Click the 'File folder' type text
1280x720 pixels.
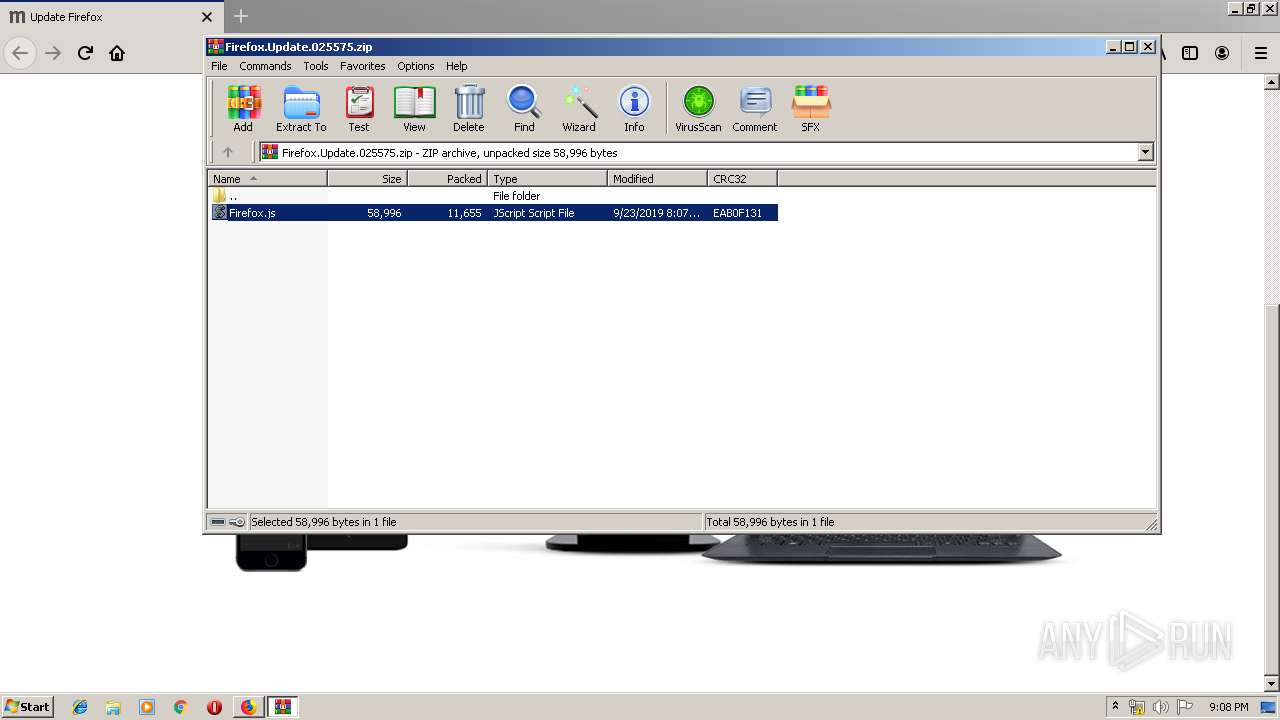tap(516, 196)
